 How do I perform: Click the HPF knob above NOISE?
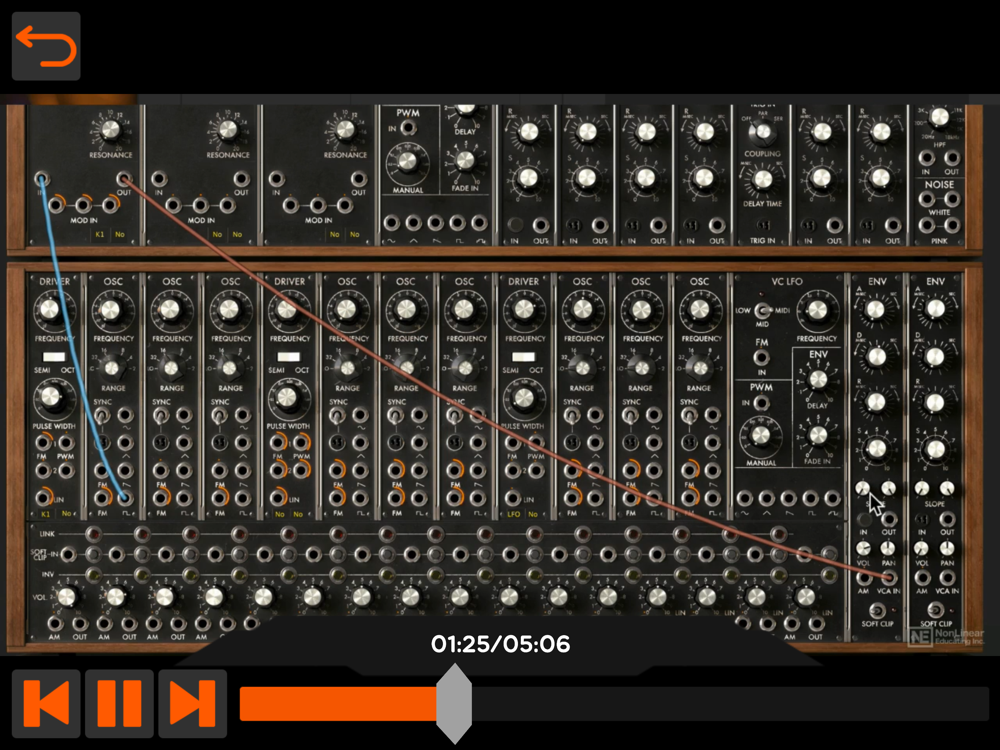click(939, 117)
